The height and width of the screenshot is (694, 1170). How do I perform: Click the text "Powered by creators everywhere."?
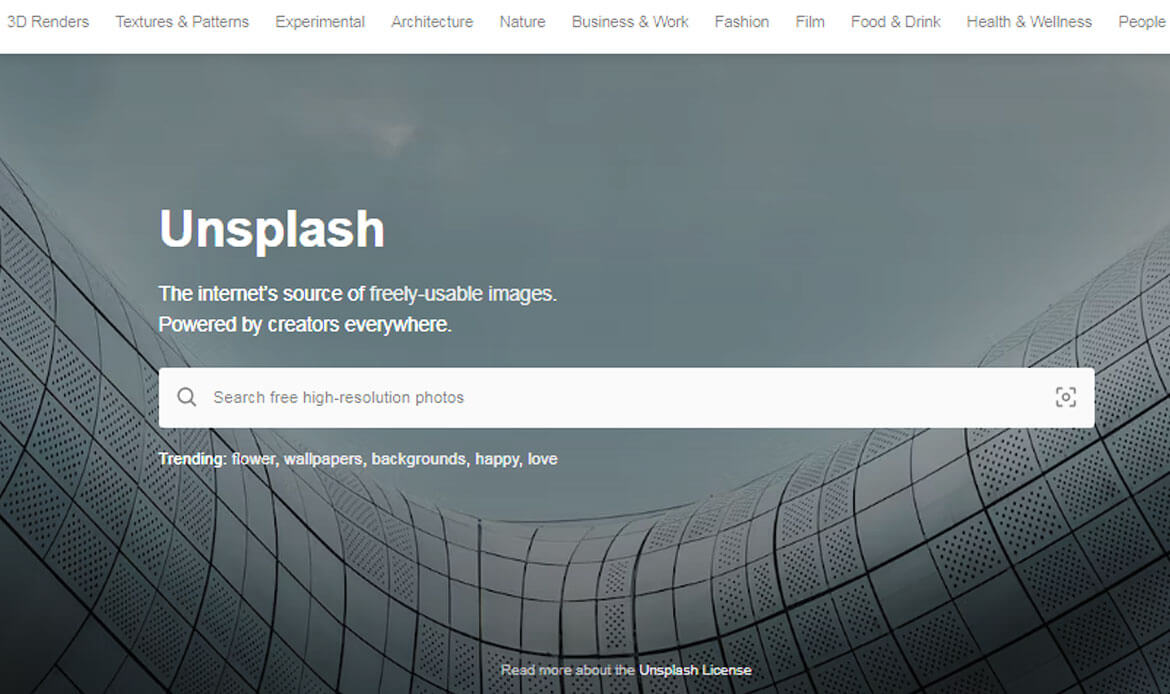pos(304,325)
